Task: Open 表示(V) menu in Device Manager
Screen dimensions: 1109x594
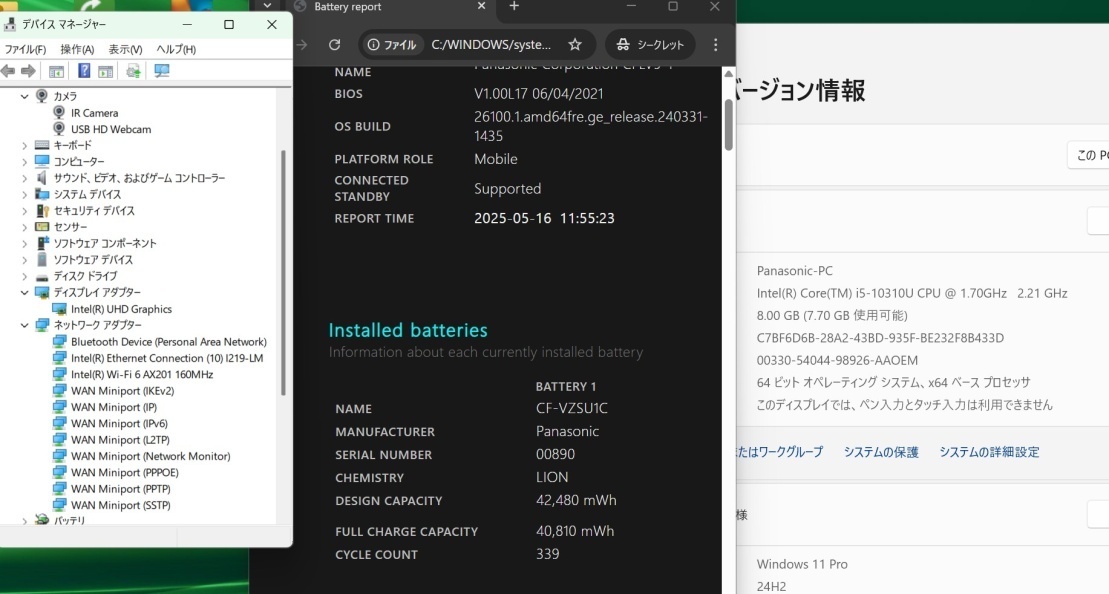Action: [125, 50]
